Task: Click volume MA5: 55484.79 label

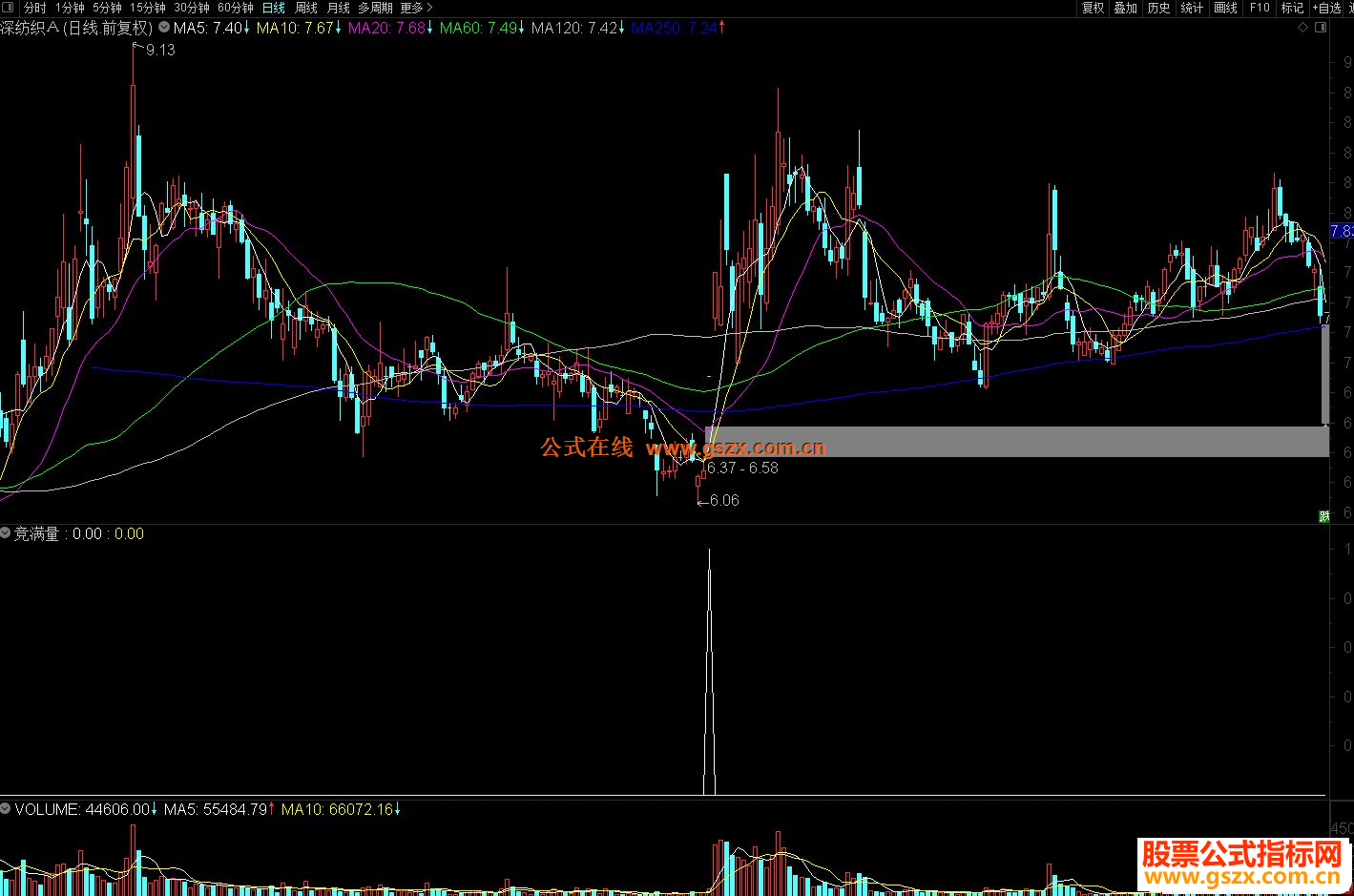Action: pos(216,808)
